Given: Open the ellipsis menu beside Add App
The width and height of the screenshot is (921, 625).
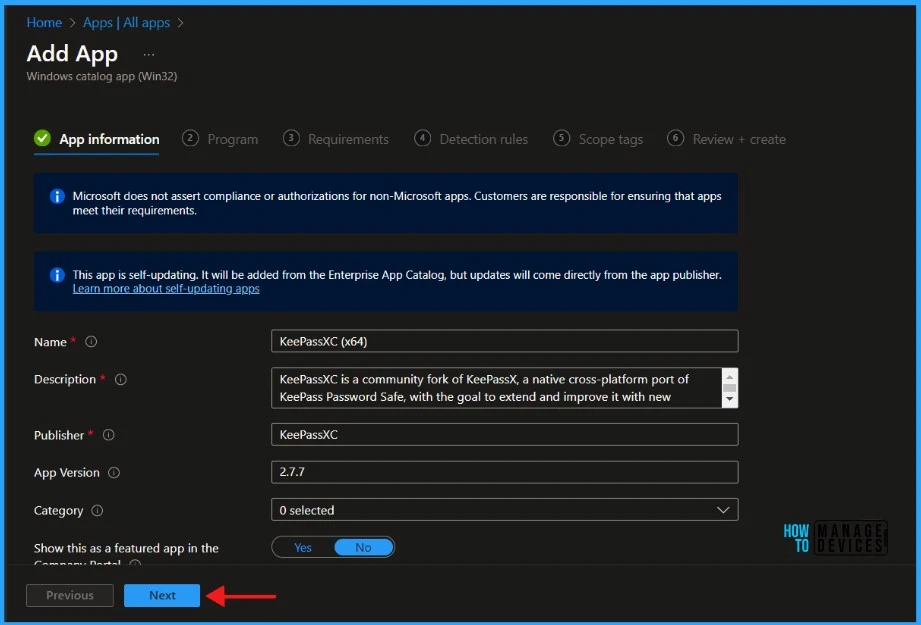Looking at the screenshot, I should point(149,55).
